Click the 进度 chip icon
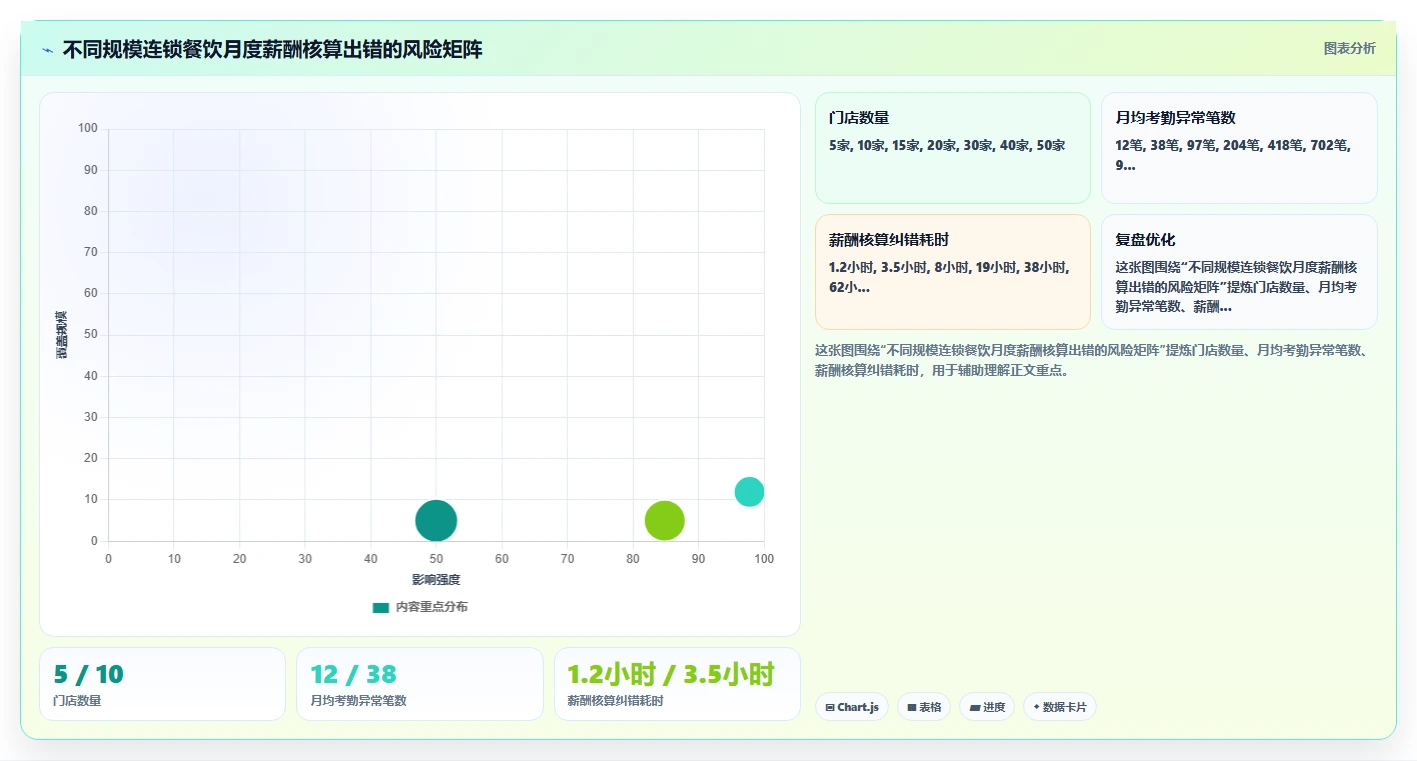The width and height of the screenshot is (1417, 761). coord(975,708)
